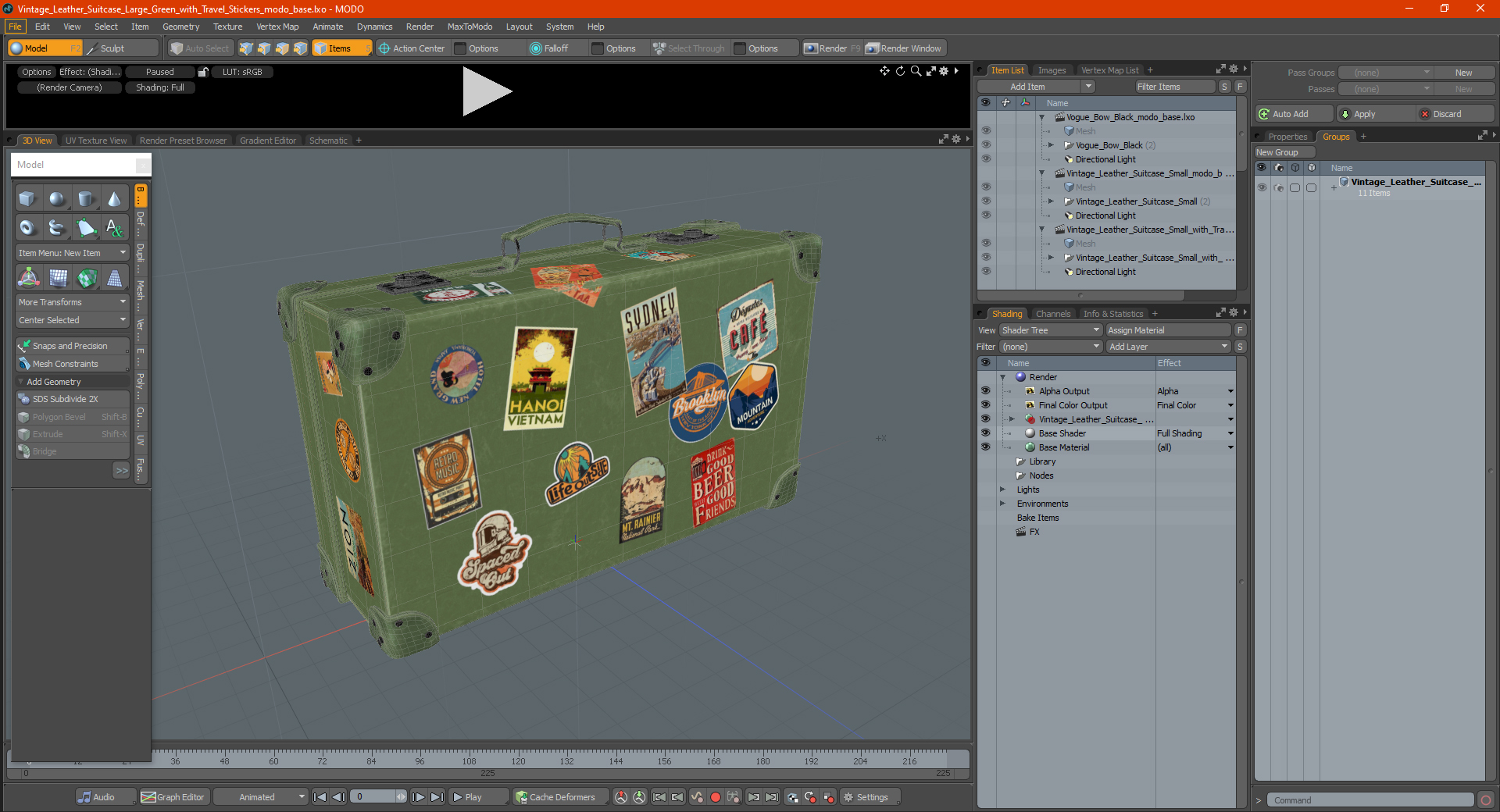Open the More Transforms dropdown
Viewport: 1500px width, 812px height.
coord(73,302)
